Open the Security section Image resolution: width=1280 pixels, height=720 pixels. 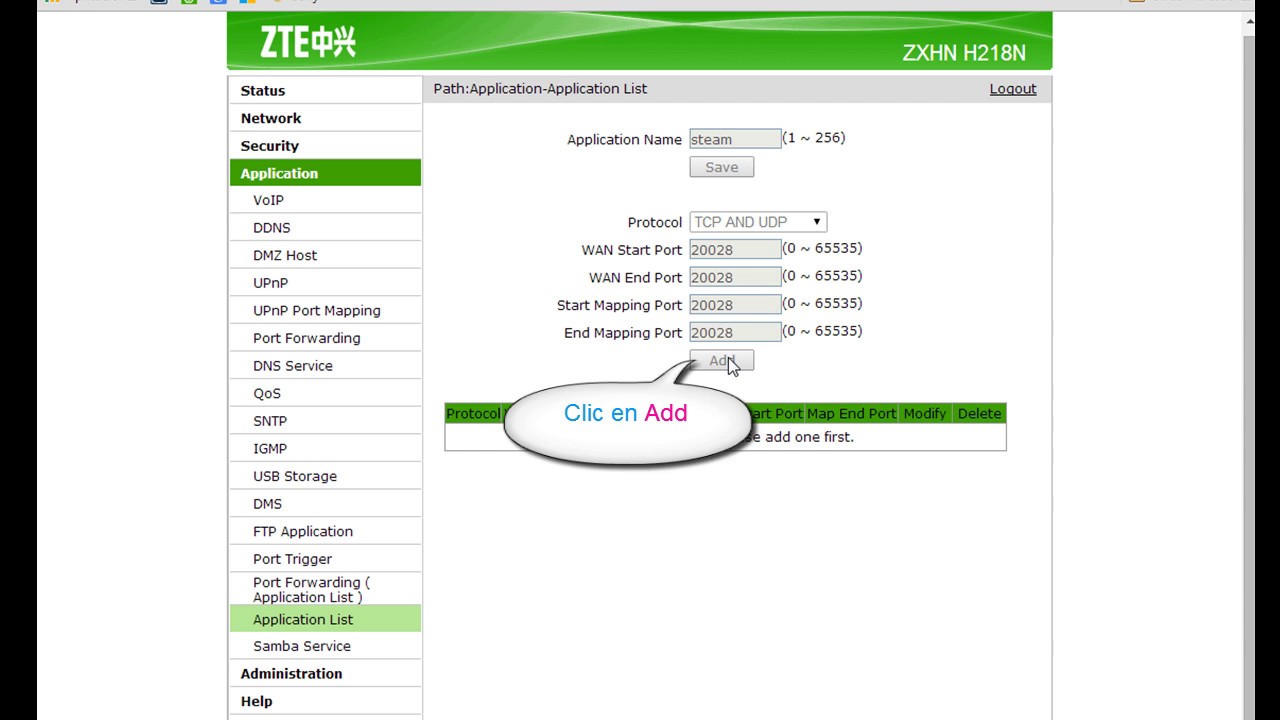[x=270, y=145]
